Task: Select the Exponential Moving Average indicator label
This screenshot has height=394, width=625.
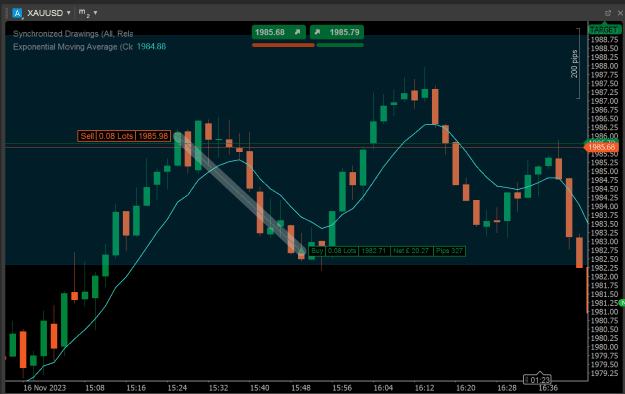Action: click(x=73, y=47)
